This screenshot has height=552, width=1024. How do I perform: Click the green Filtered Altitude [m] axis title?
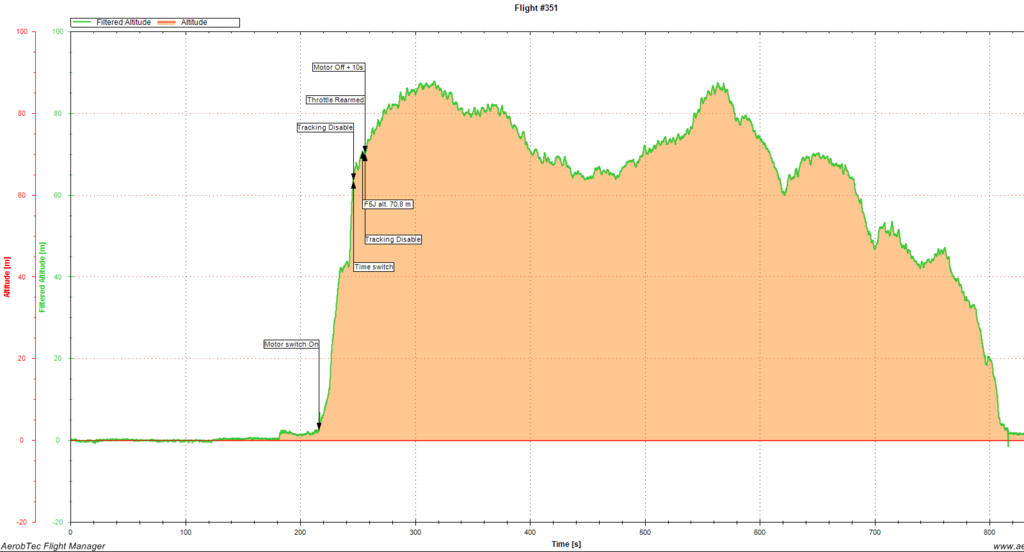(x=41, y=276)
